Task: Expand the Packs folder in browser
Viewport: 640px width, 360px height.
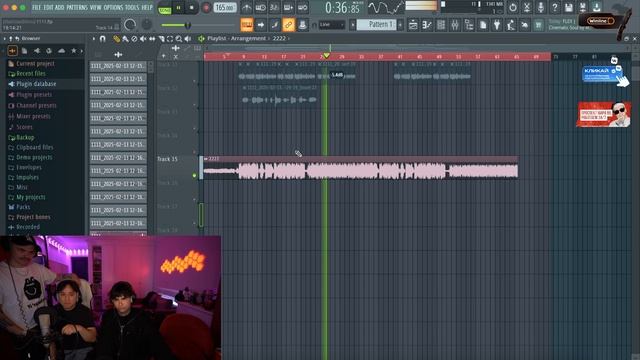Action: (x=19, y=207)
